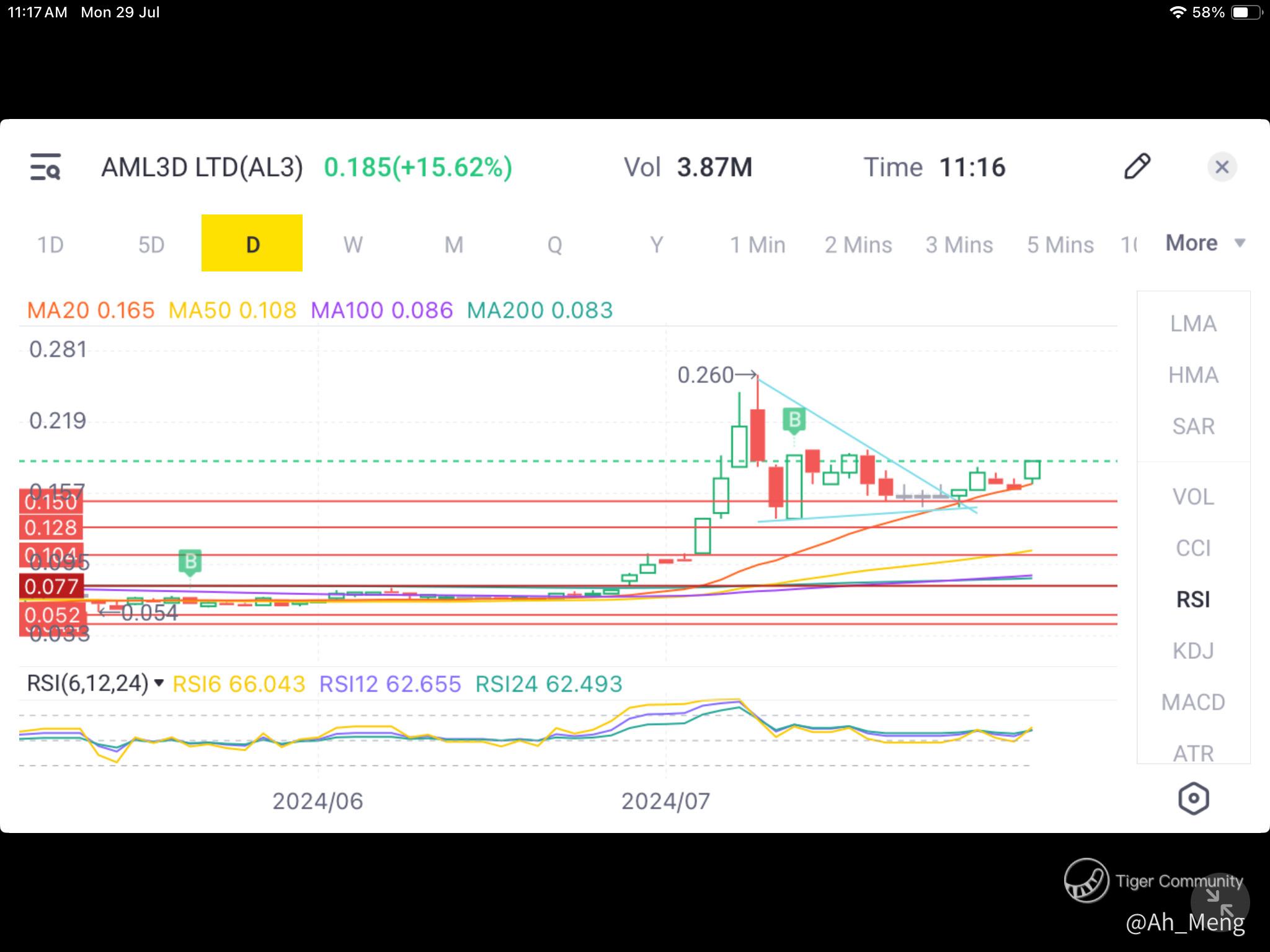Viewport: 1270px width, 952px height.
Task: Tap the battery status icon
Action: tap(1246, 12)
